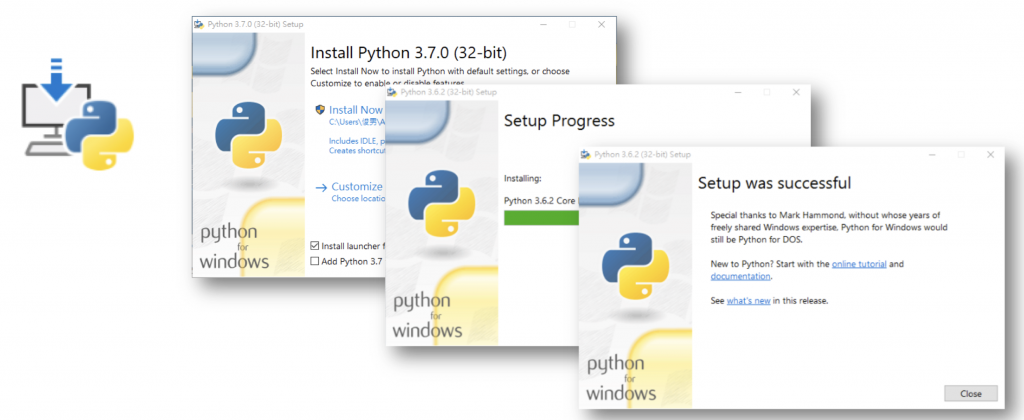
Task: Click python for windows text in 3.7.0 window
Action: click(x=234, y=247)
